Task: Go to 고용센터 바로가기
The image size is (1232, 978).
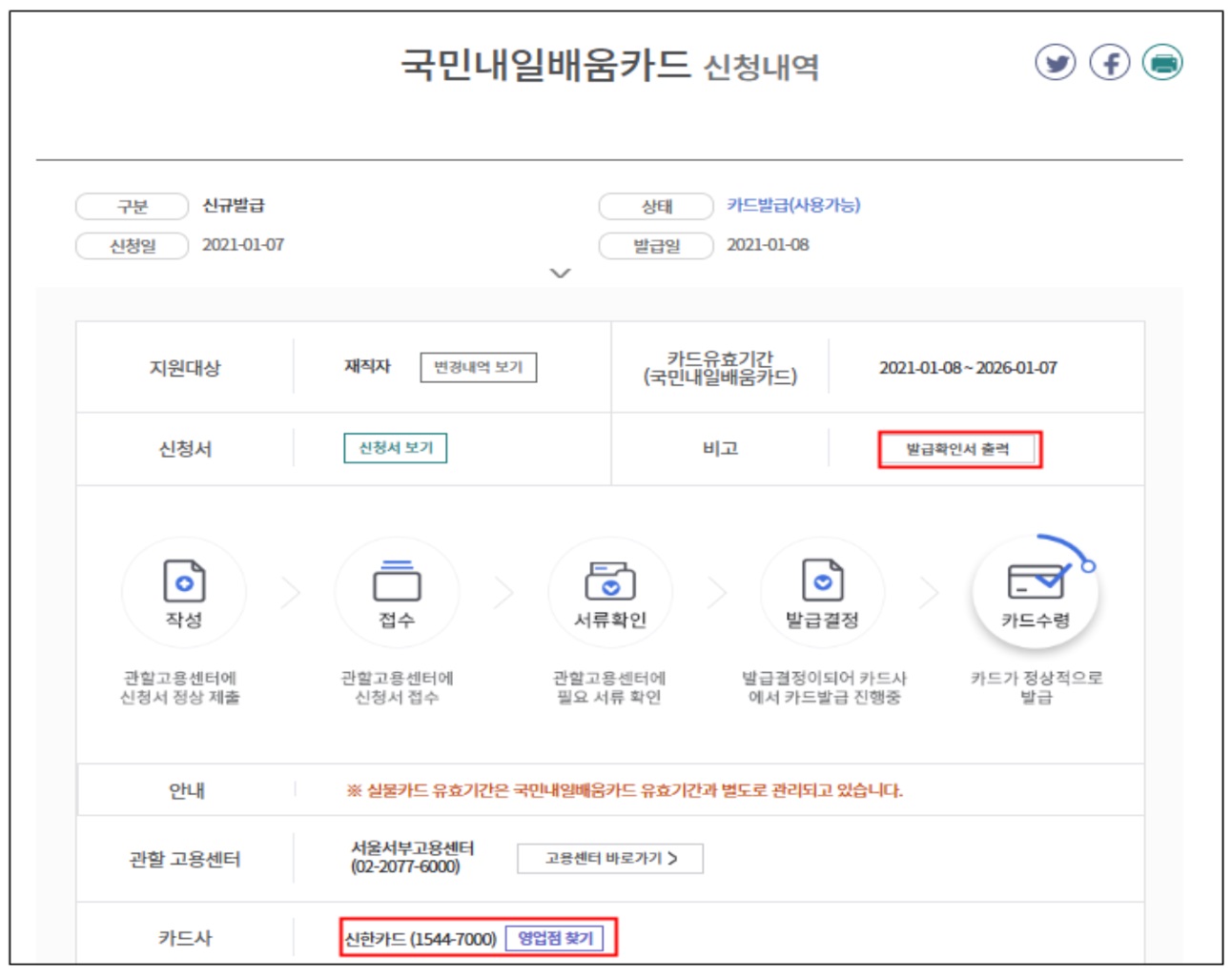Action: [610, 858]
